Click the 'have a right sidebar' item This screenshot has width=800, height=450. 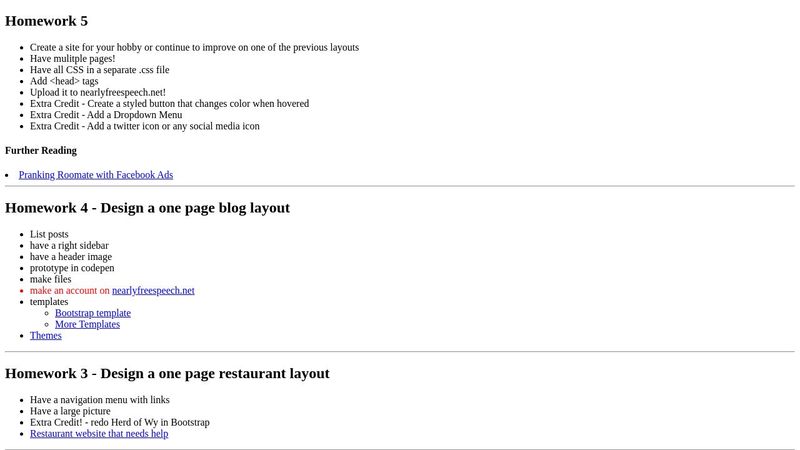pyautogui.click(x=69, y=246)
